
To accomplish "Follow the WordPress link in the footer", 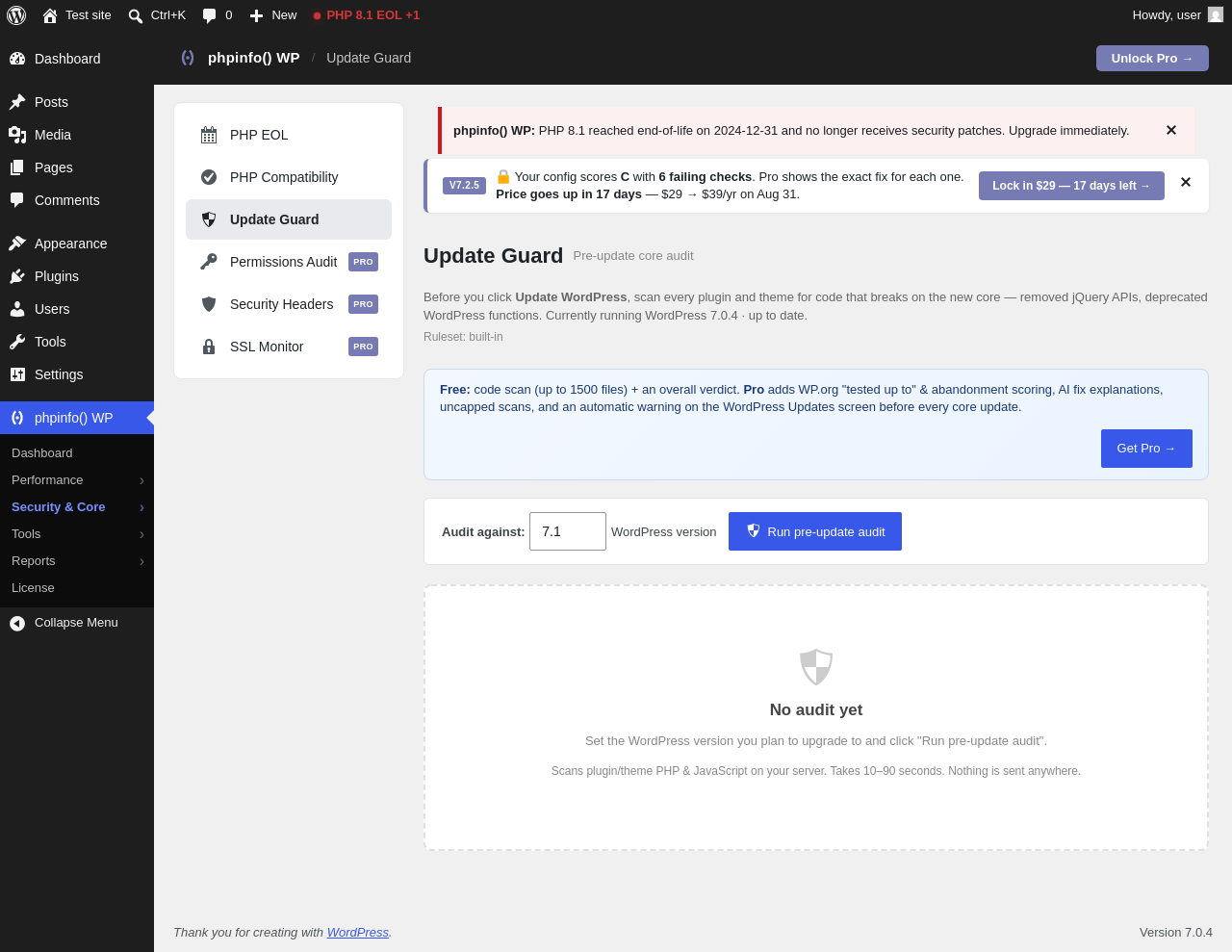I will pyautogui.click(x=358, y=933).
